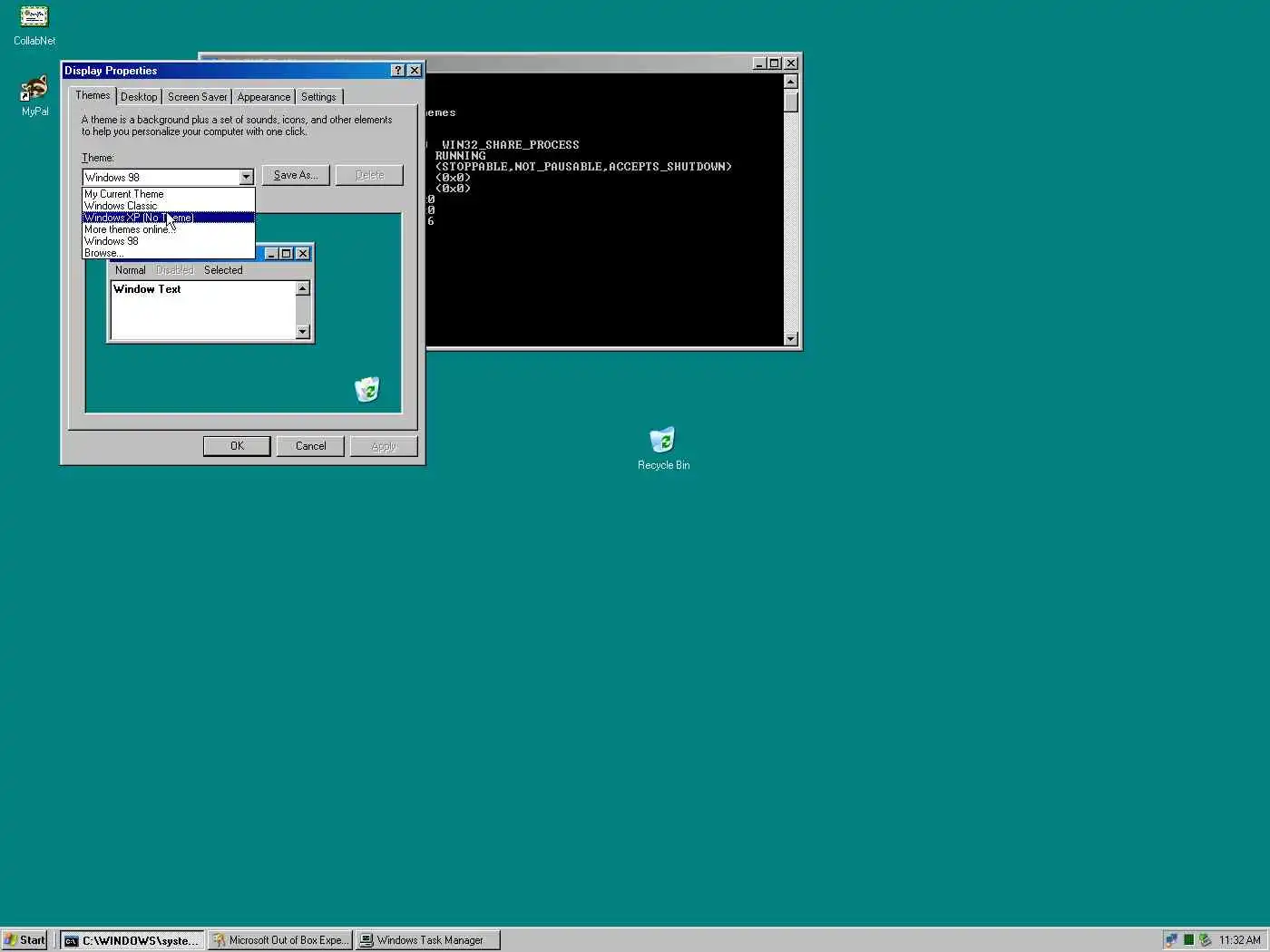Click command prompt scrollbar down arrow
The image size is (1270, 952).
coord(791,339)
